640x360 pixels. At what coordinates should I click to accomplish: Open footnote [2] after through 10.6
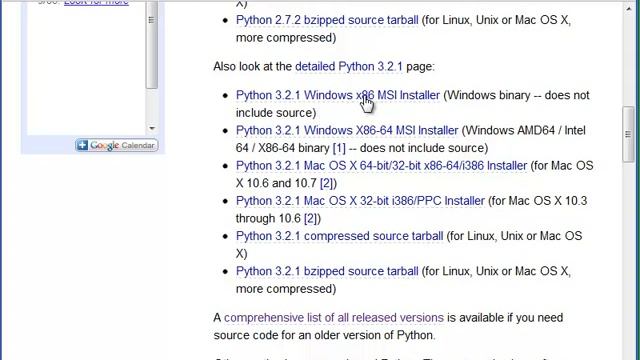tap(311, 218)
